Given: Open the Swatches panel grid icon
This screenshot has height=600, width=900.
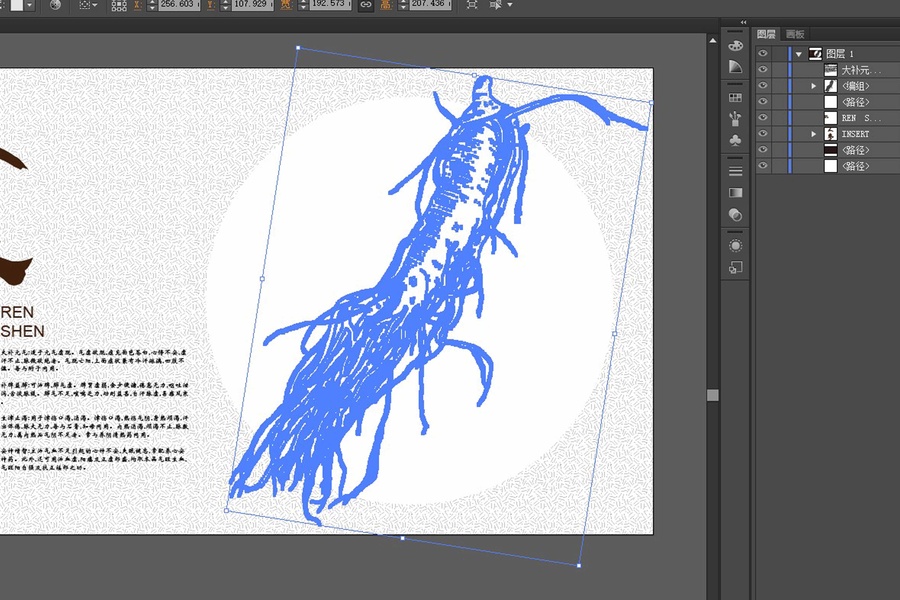Looking at the screenshot, I should coord(735,98).
